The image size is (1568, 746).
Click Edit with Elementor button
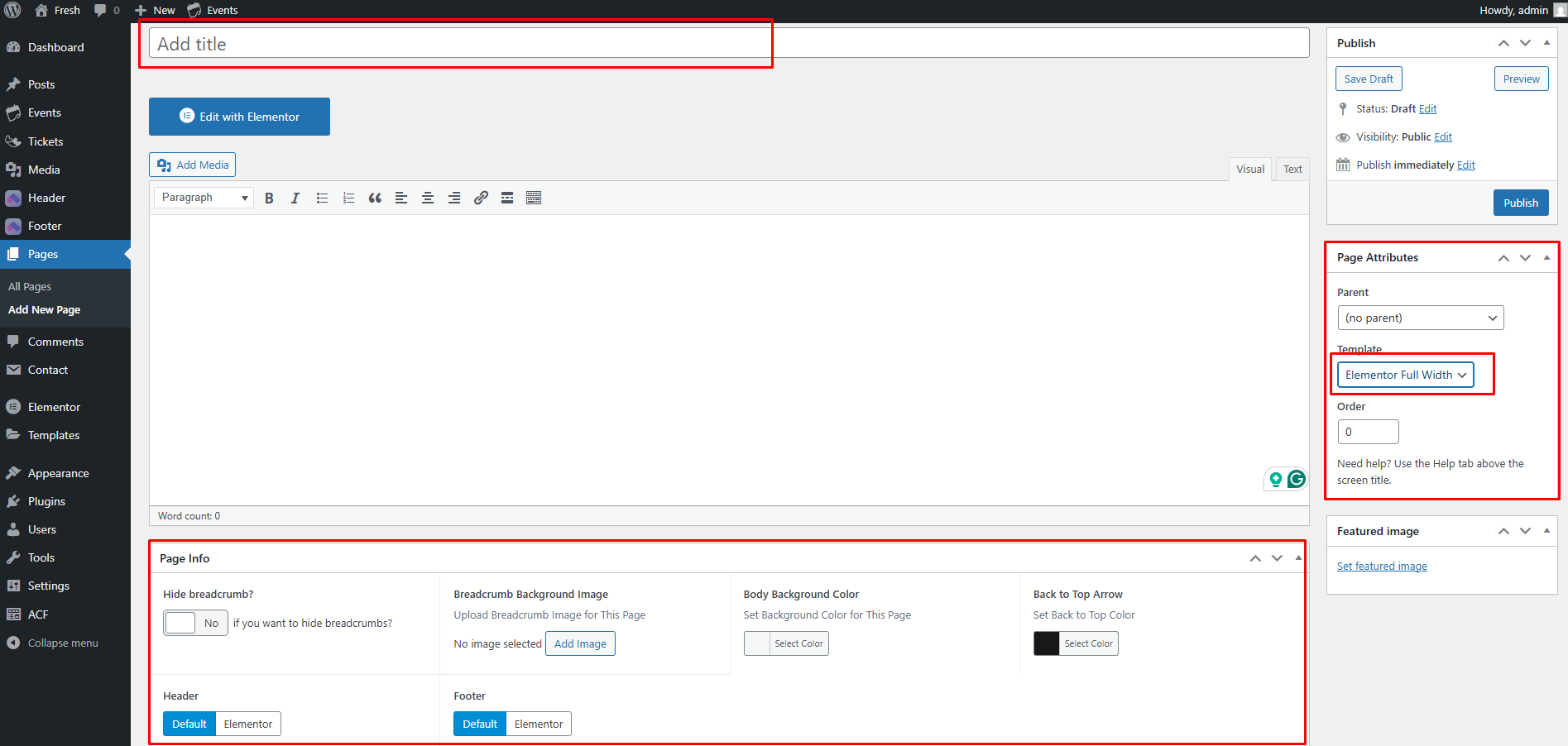(239, 117)
